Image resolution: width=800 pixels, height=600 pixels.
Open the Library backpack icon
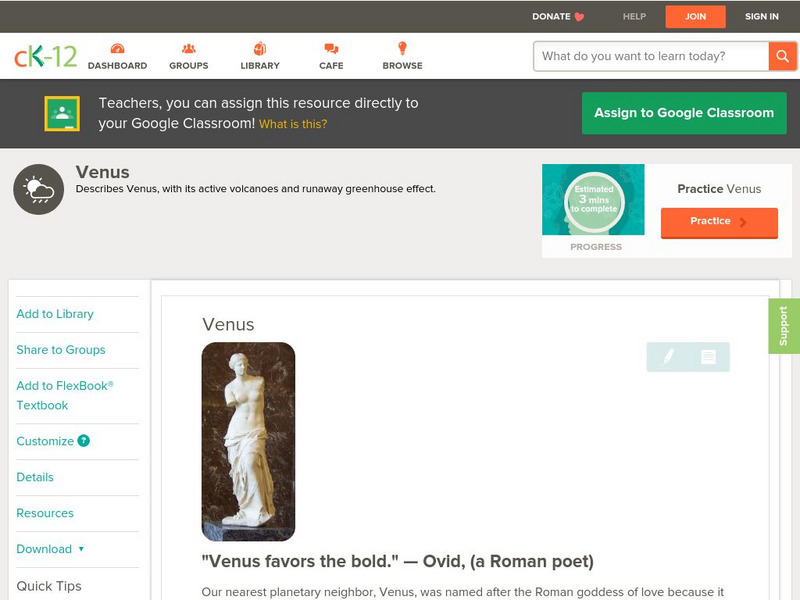[x=260, y=48]
